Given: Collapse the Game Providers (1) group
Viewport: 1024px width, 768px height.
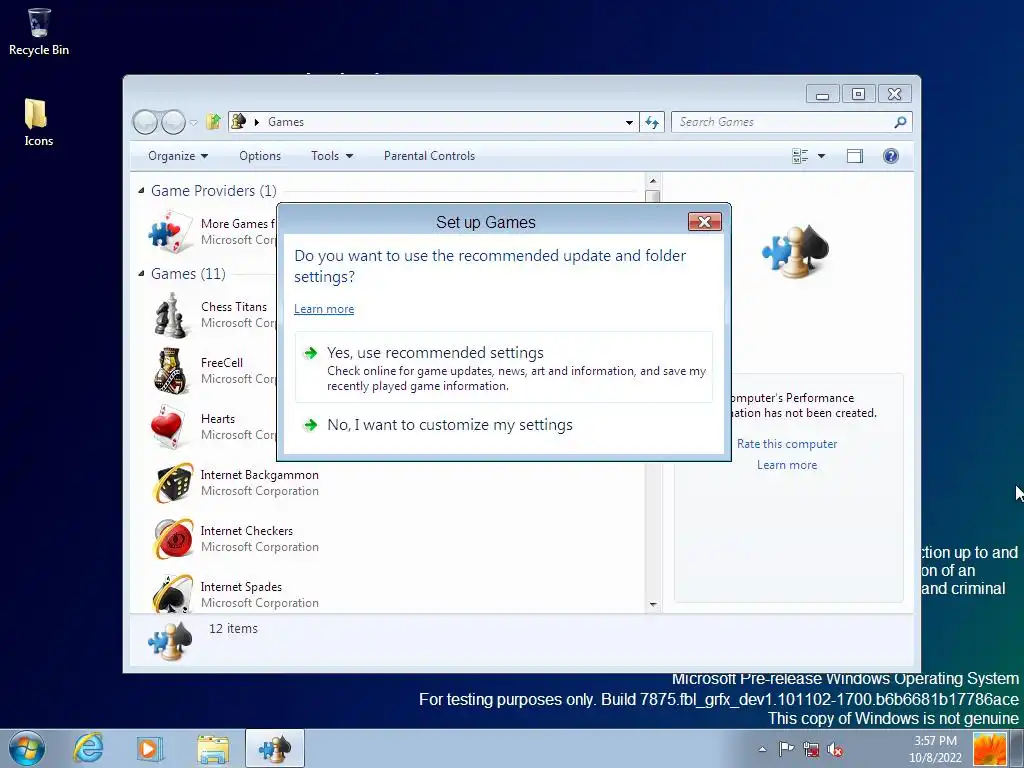Looking at the screenshot, I should pyautogui.click(x=142, y=191).
